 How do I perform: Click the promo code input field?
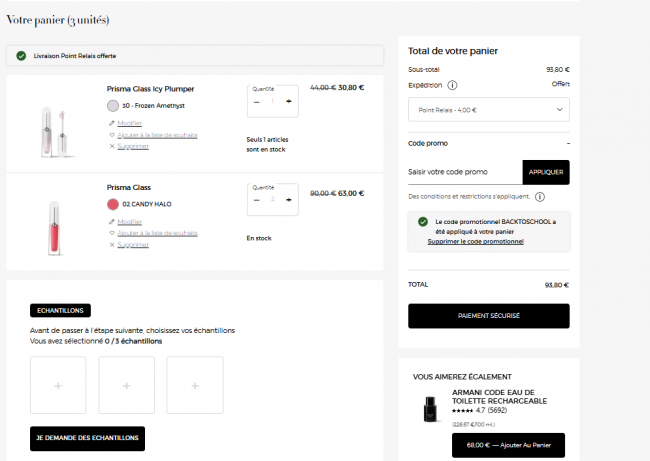(x=465, y=172)
